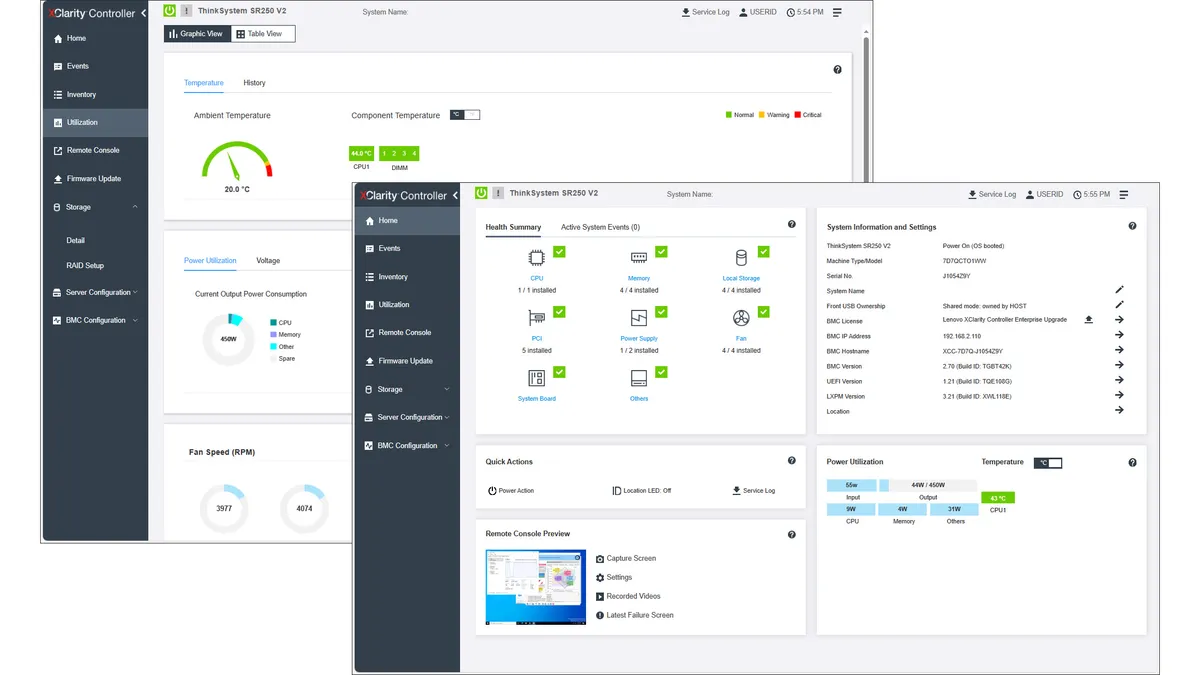Open the hamburger menu in the front Home window
The height and width of the screenshot is (675, 1200).
point(1124,194)
